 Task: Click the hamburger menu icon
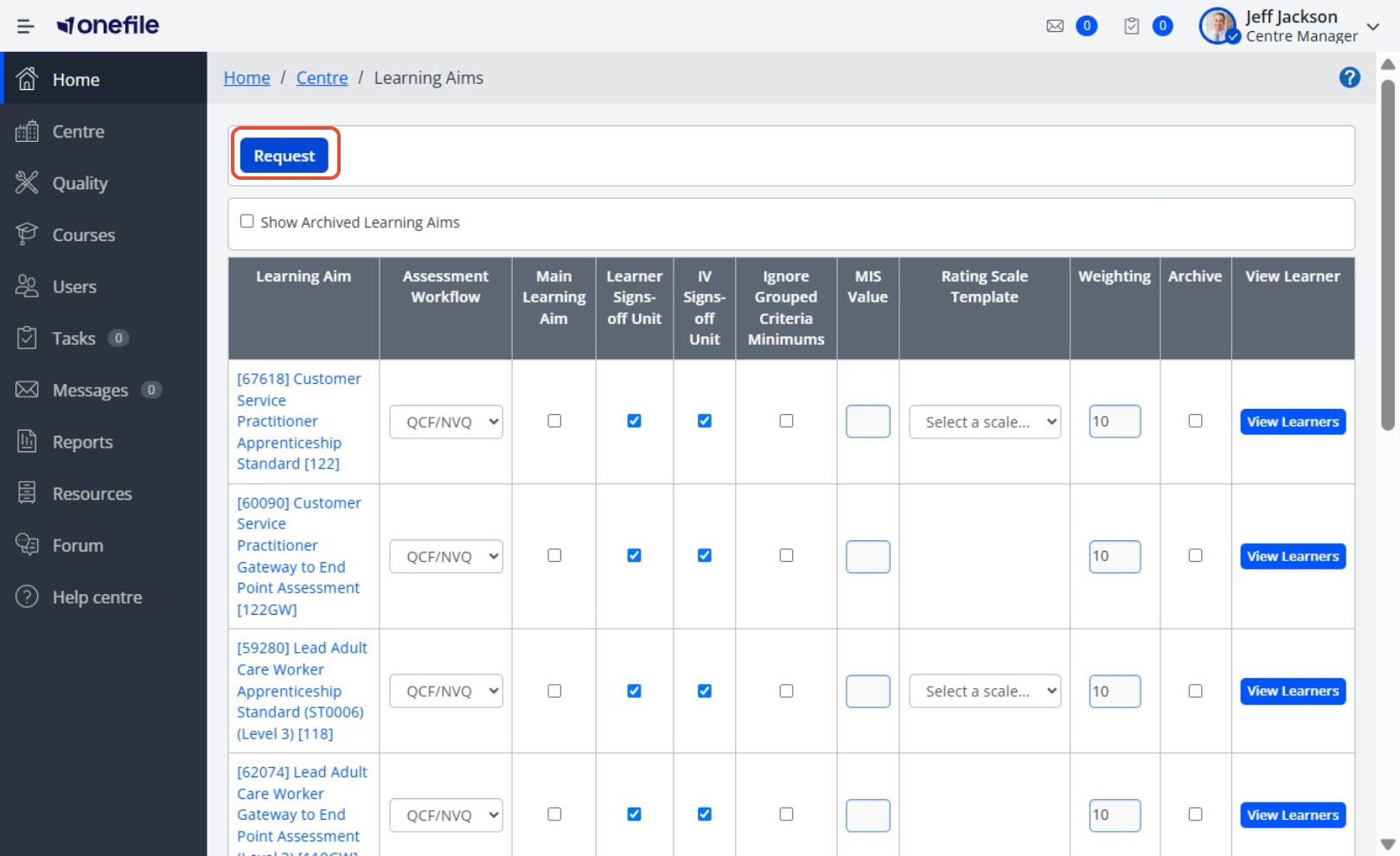click(25, 26)
